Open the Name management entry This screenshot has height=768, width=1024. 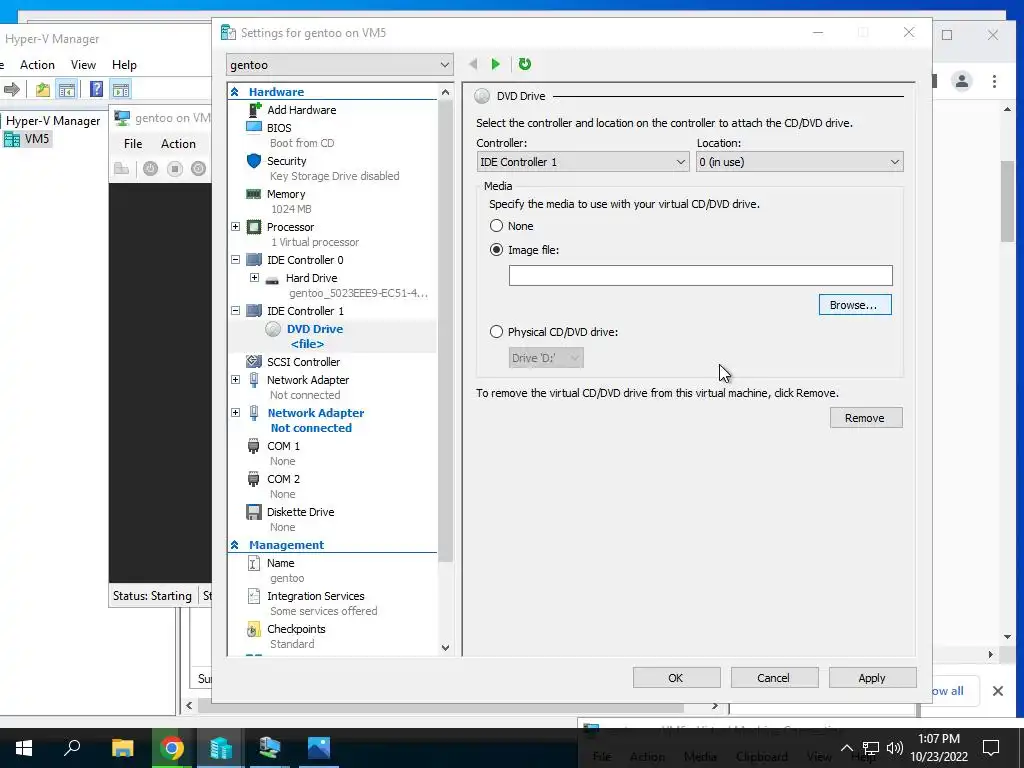pyautogui.click(x=280, y=563)
